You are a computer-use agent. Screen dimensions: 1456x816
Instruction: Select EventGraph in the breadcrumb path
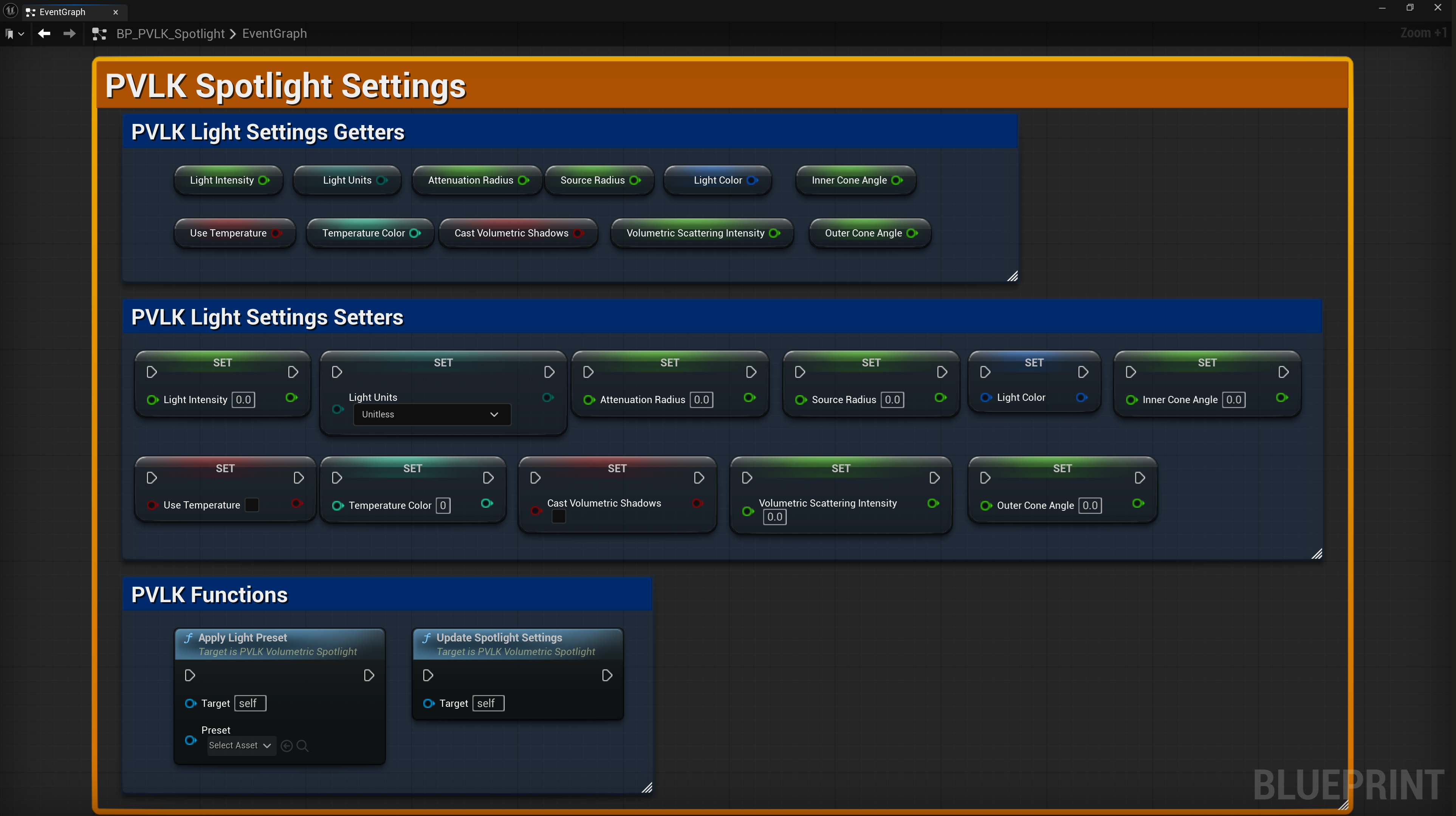click(275, 34)
